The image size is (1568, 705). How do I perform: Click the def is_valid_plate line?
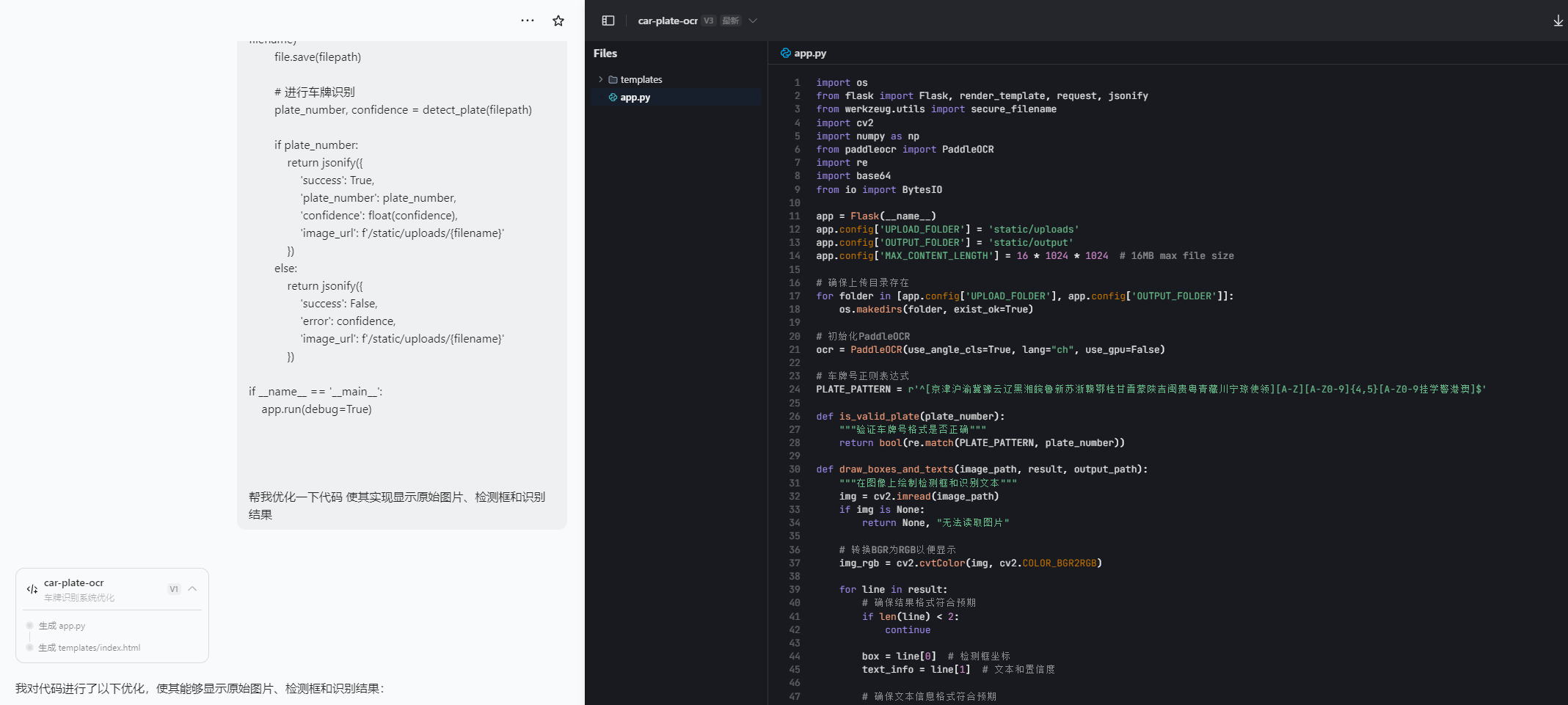(x=911, y=416)
